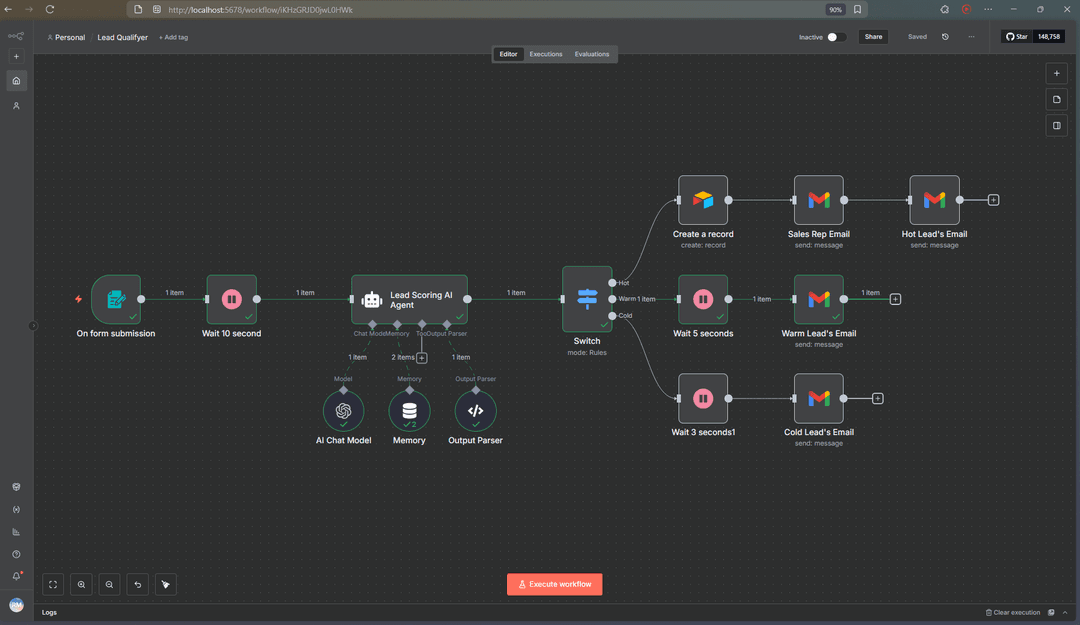1080x625 pixels.
Task: Select the Lead Scoring AI Agent node
Action: tap(409, 299)
